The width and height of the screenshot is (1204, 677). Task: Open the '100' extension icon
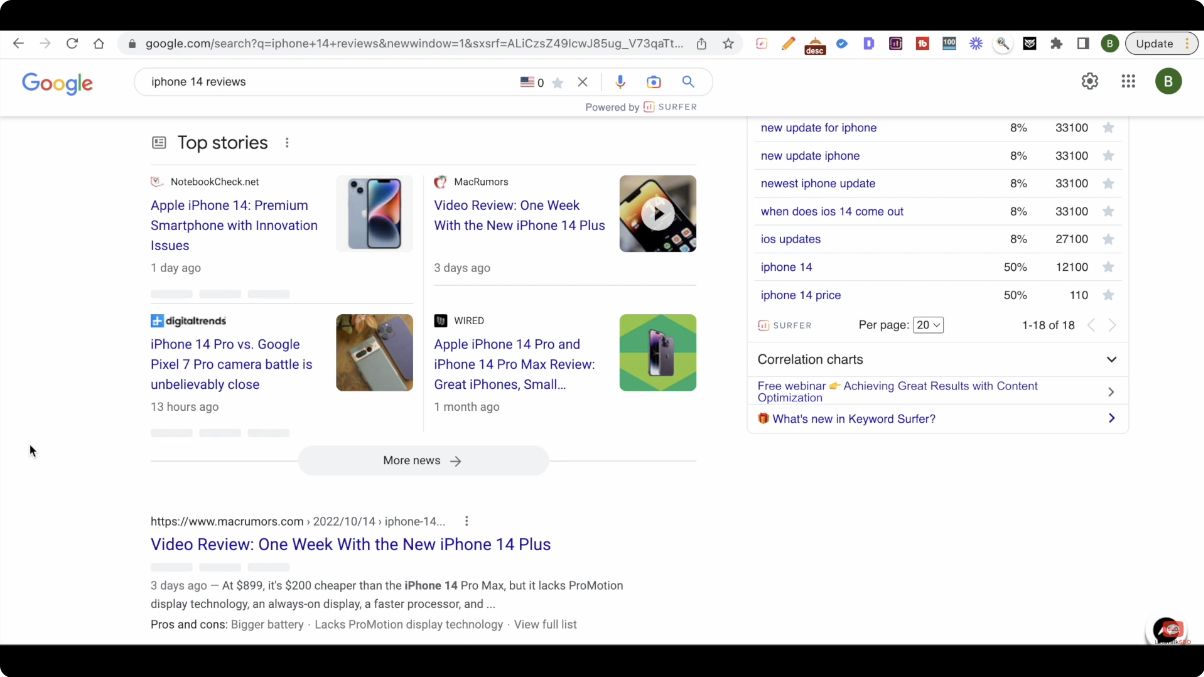tap(949, 44)
